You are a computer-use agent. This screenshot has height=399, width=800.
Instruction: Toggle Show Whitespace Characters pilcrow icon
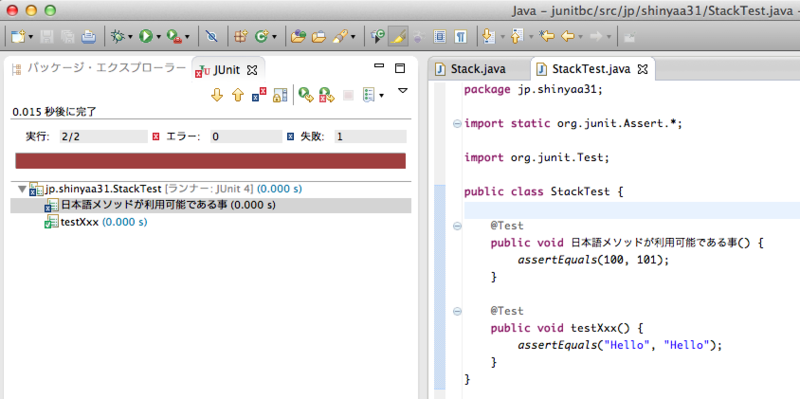point(460,36)
